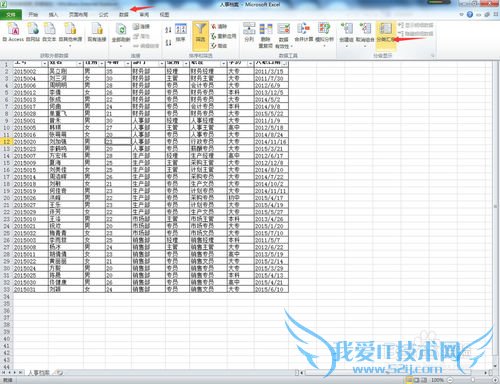Switch to the Page Layout ribbon tab
The image size is (500, 384).
pyautogui.click(x=78, y=15)
